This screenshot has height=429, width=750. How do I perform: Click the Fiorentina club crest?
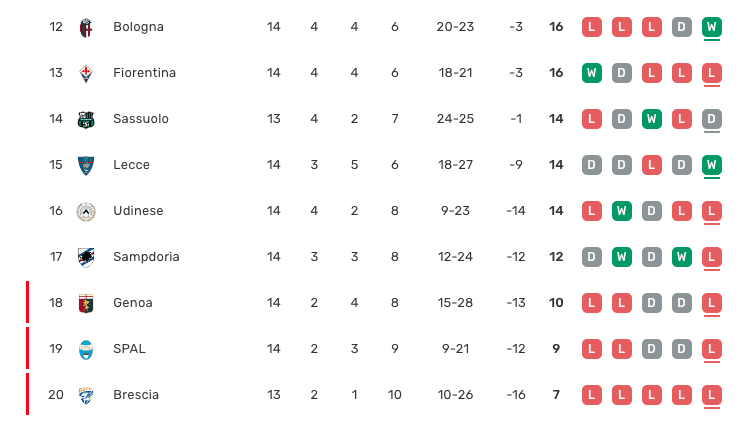click(x=85, y=73)
